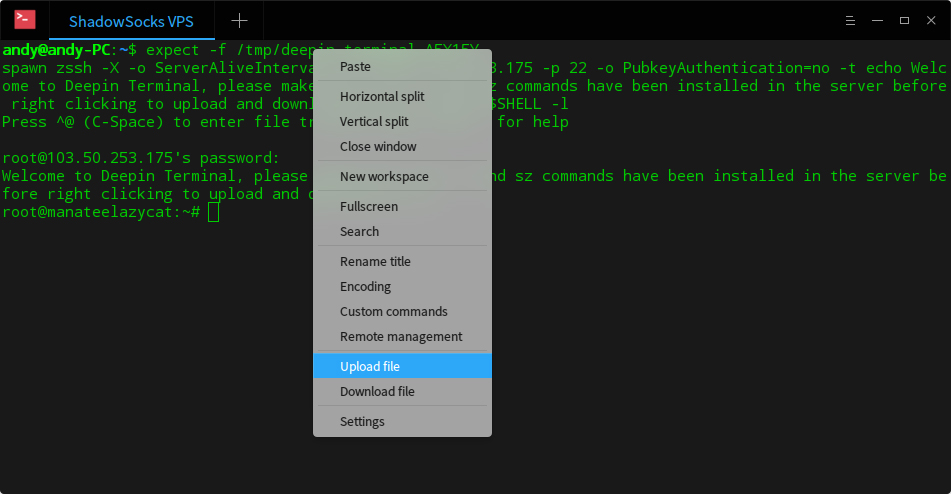Enable Fullscreen from context menu
The image size is (951, 494).
coord(369,207)
